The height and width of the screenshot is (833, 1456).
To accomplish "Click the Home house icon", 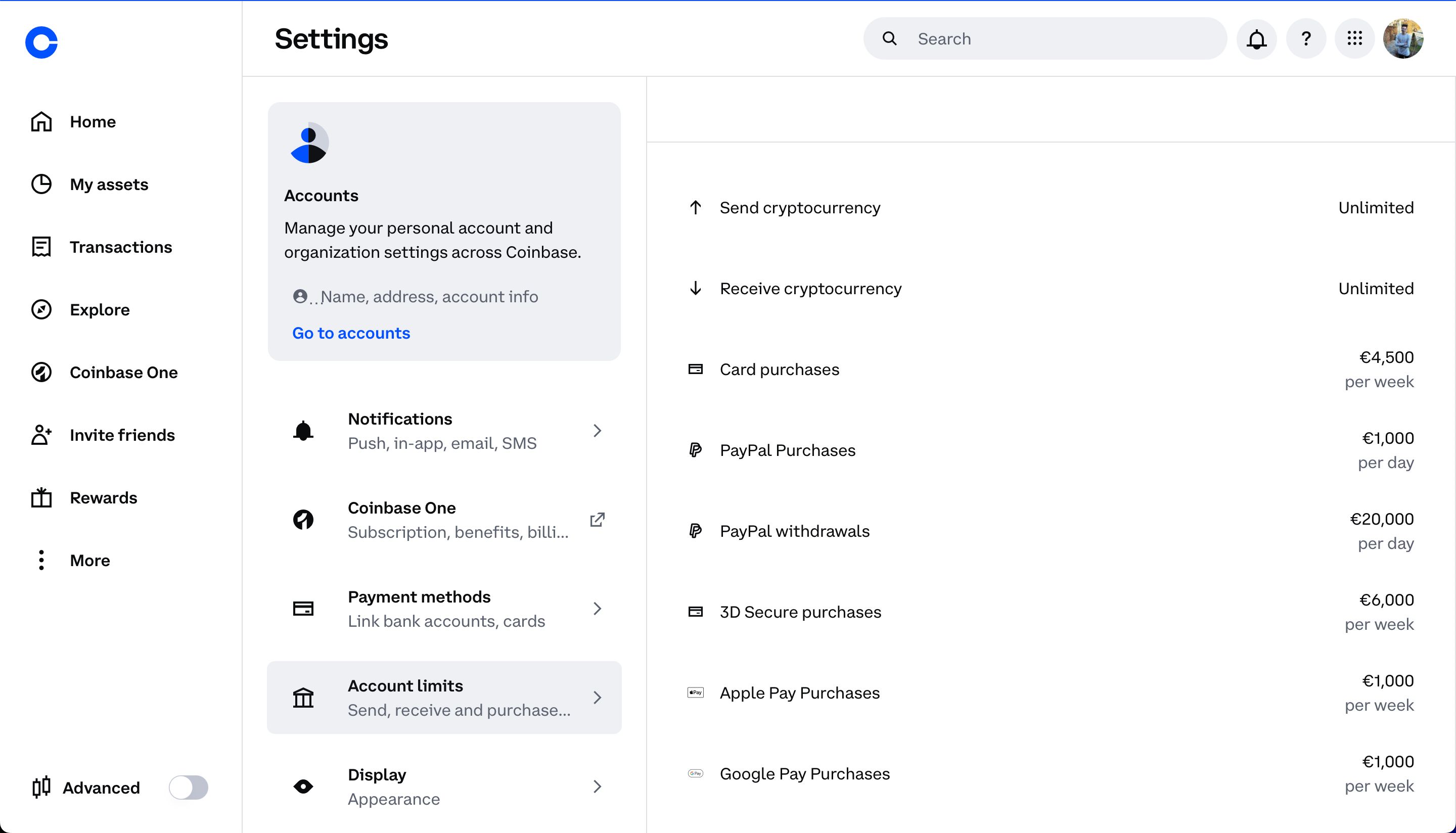I will coord(41,121).
